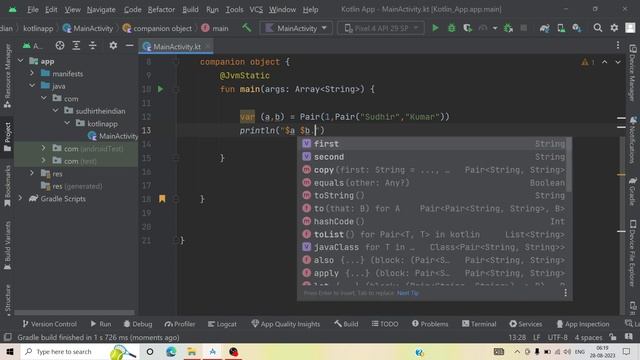Open IDE settings gear in top toolbar
This screenshot has height=360, width=640.
(614, 28)
